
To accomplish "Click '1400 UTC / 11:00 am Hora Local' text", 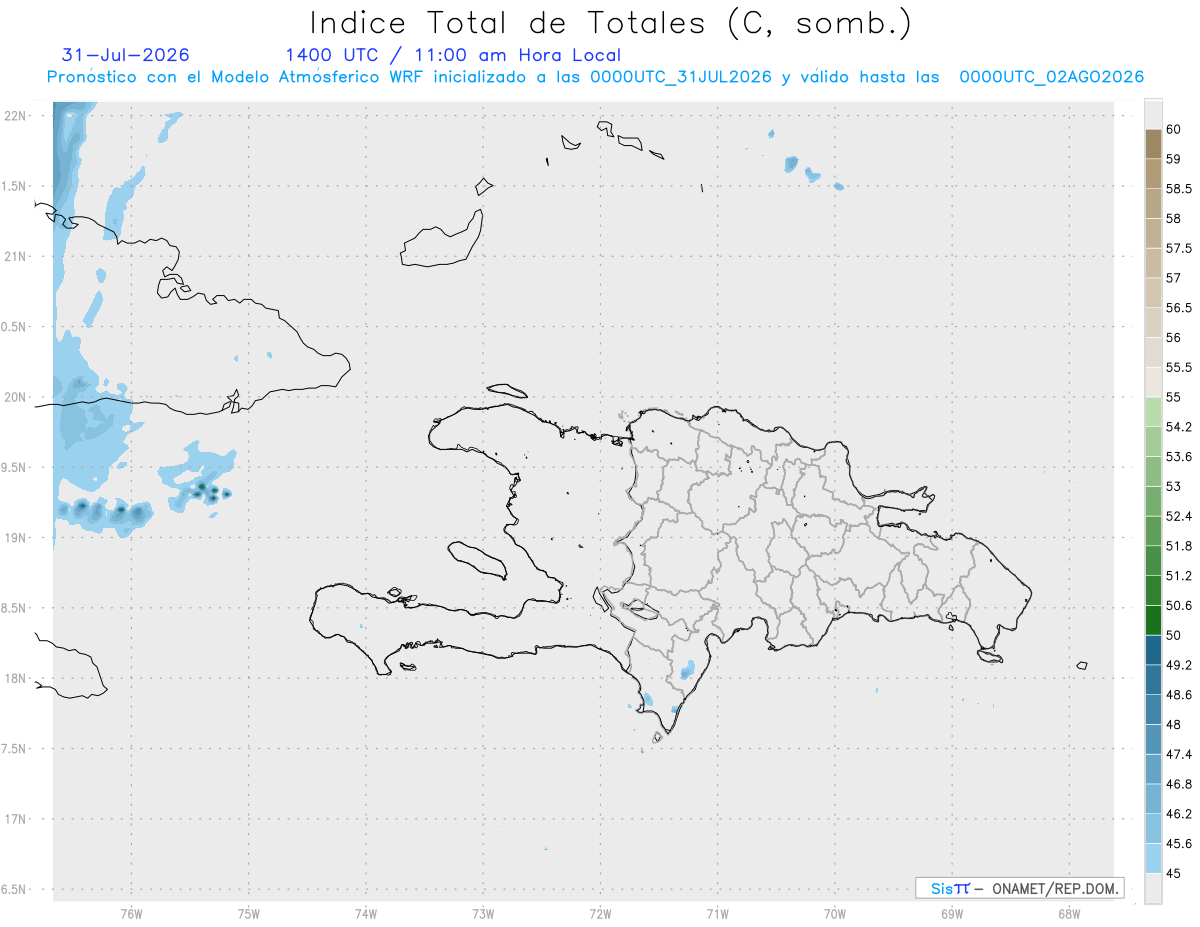I will [x=453, y=55].
